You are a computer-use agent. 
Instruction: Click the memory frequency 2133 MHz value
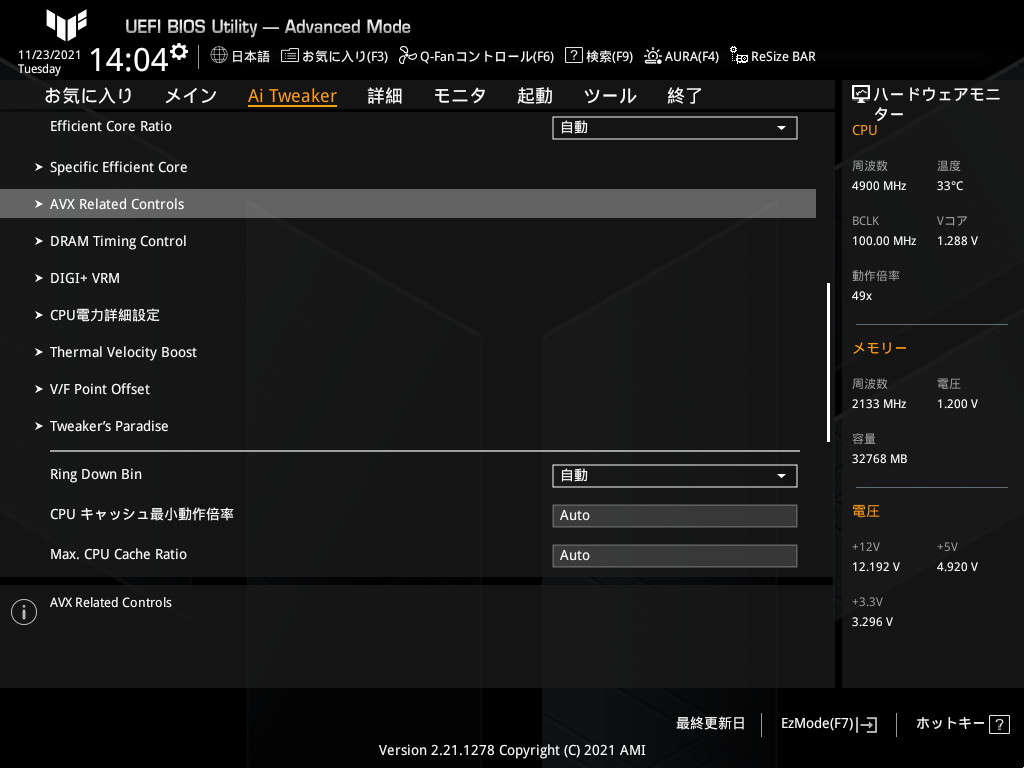879,404
